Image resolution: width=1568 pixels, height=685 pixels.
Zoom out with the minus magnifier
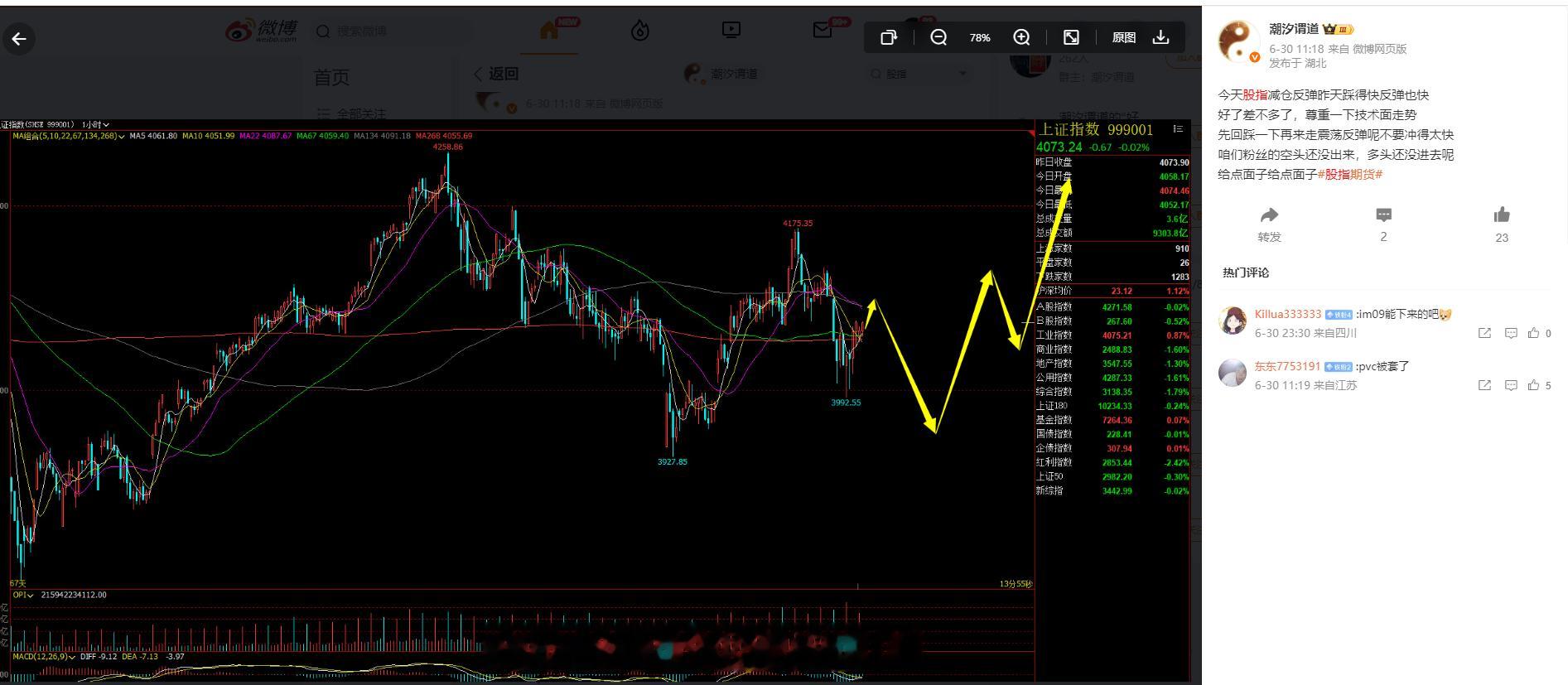tap(938, 37)
